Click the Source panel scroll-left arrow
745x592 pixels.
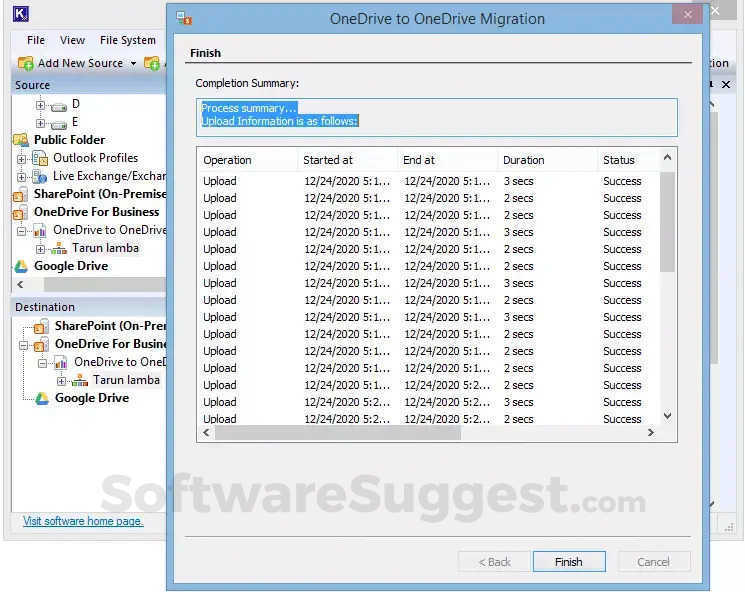tap(20, 285)
